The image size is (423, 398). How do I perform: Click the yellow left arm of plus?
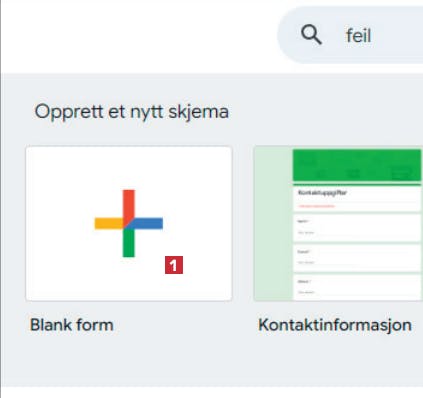(x=109, y=223)
